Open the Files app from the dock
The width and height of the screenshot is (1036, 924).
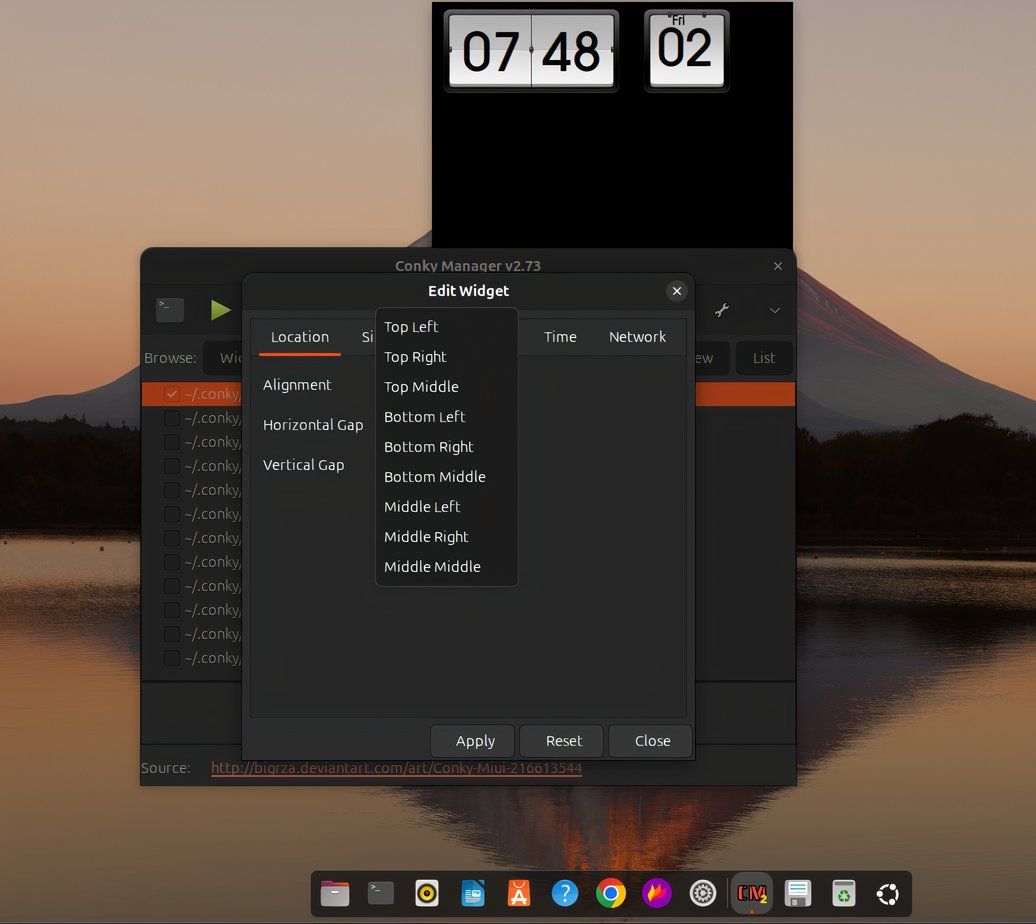(334, 893)
